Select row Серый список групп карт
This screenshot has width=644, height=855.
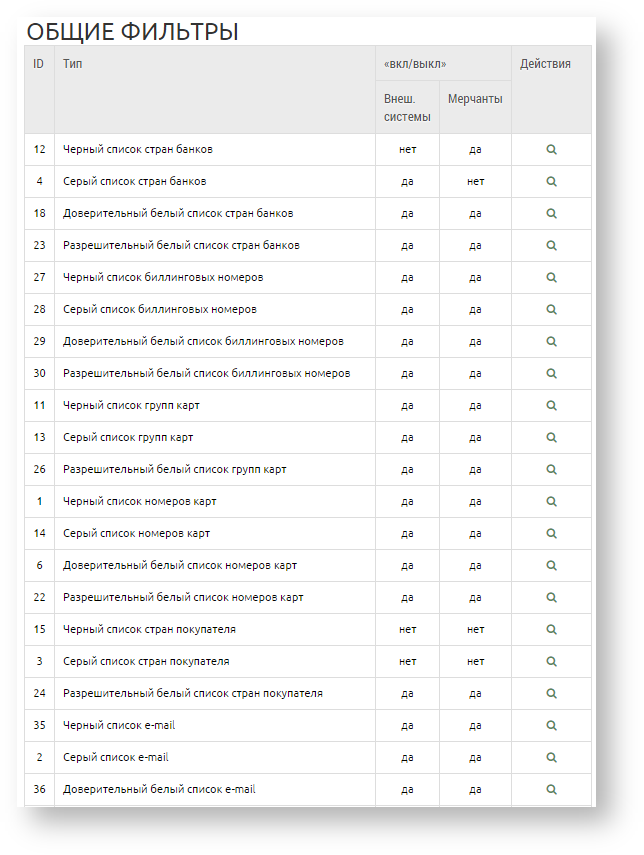[128, 438]
